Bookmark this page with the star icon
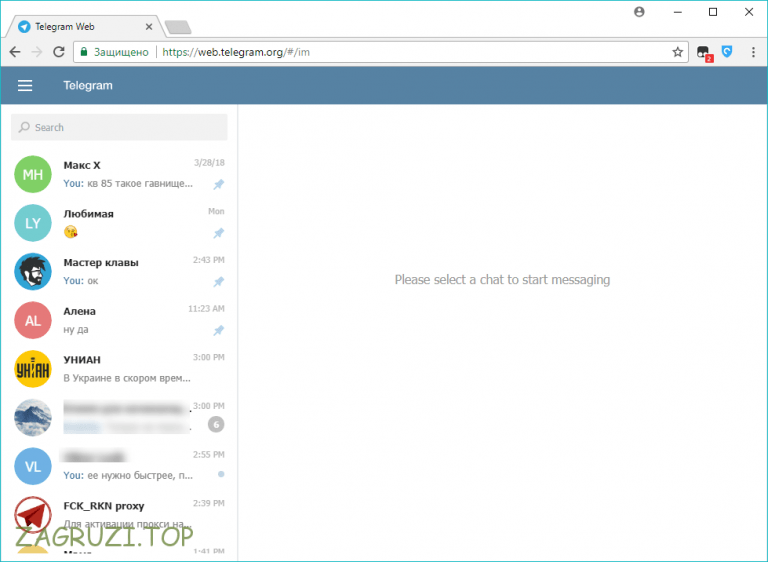The width and height of the screenshot is (768, 562). coord(677,52)
